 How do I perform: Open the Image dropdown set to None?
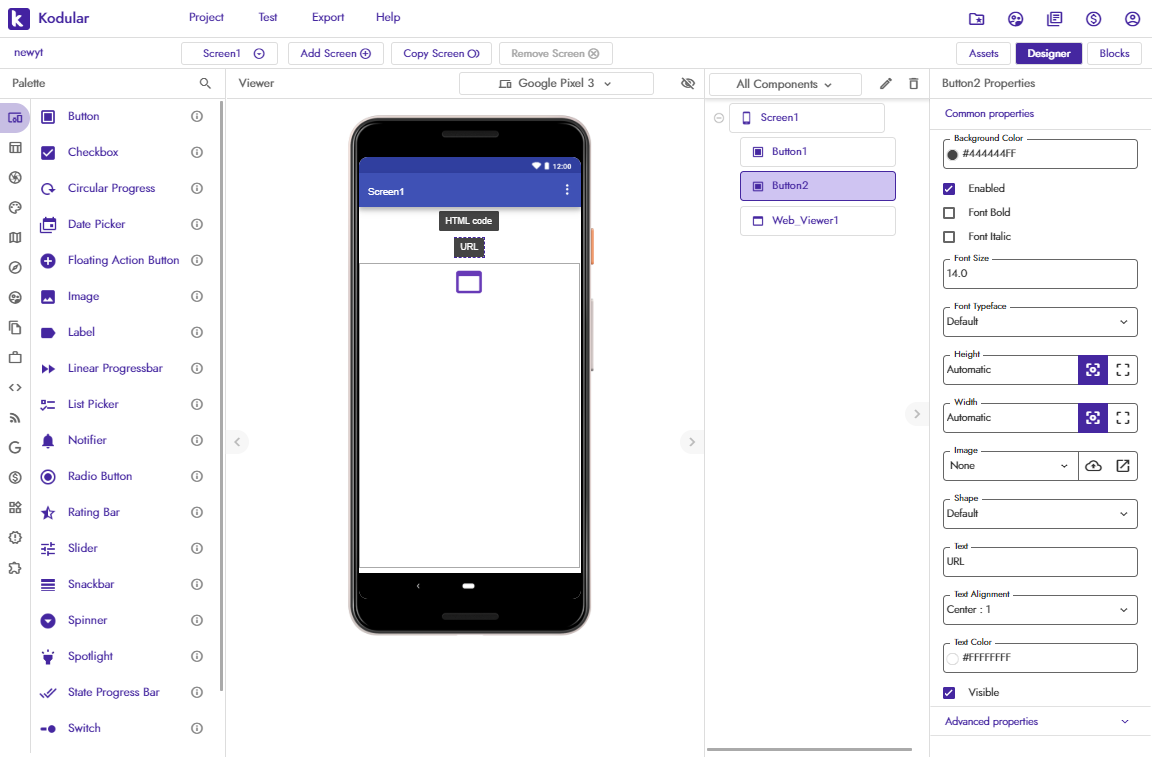pos(1010,466)
